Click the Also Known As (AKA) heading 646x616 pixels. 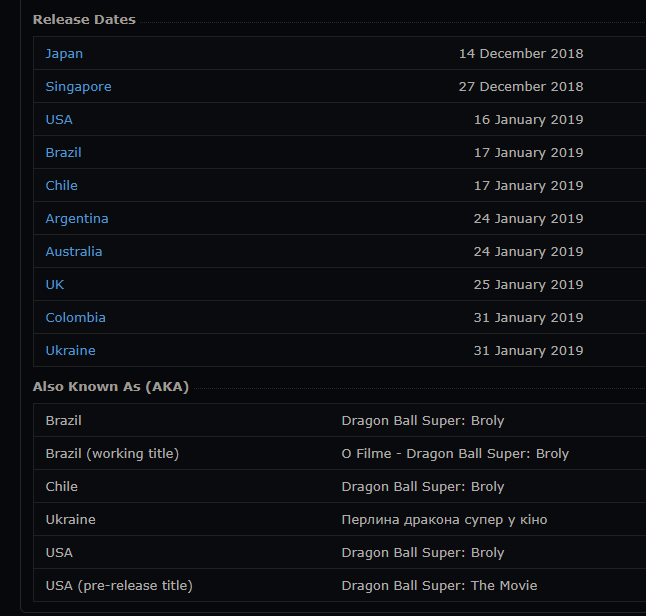click(x=111, y=387)
